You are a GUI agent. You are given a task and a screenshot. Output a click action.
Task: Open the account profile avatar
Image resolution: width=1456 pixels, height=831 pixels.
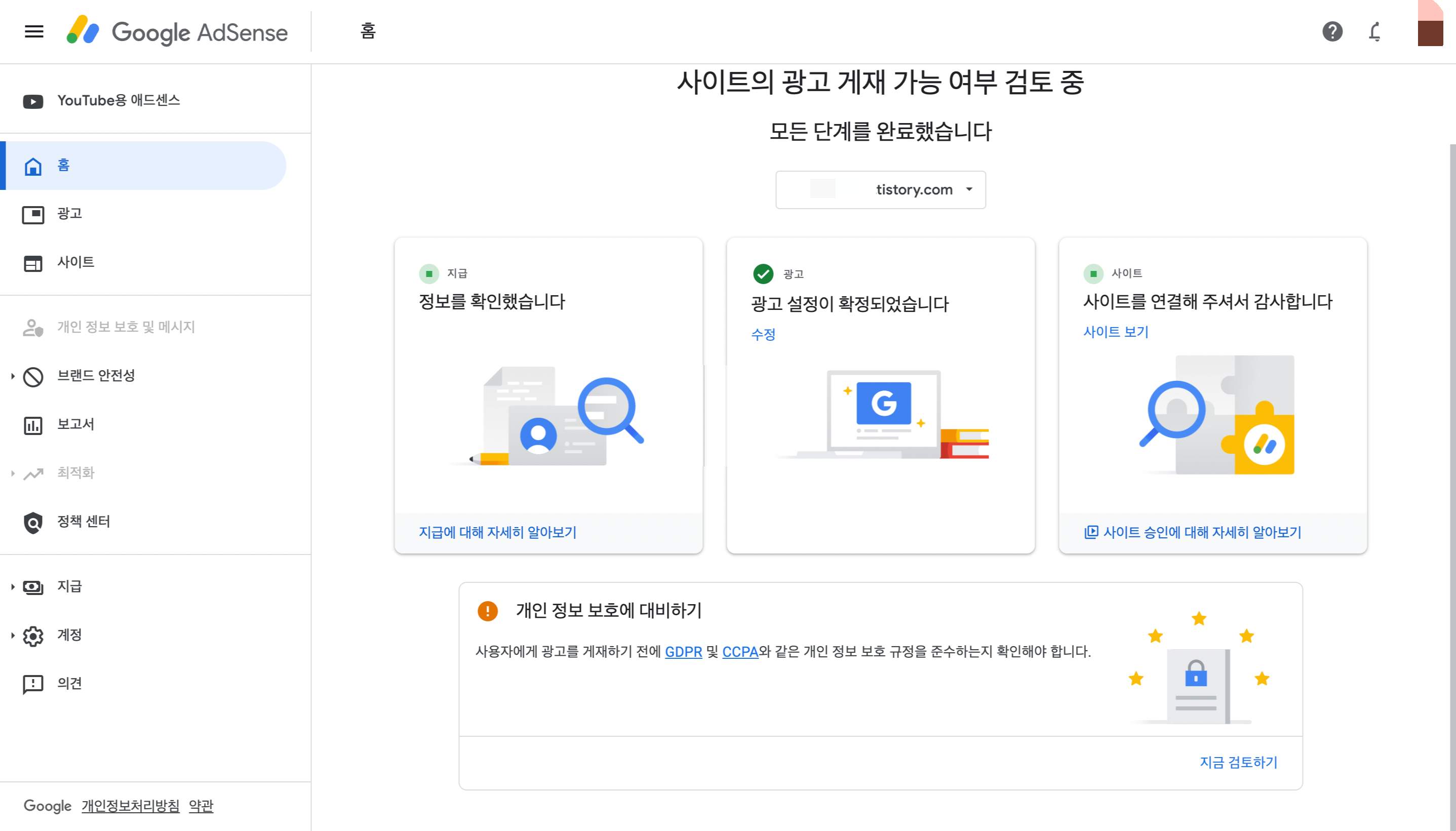pyautogui.click(x=1430, y=24)
